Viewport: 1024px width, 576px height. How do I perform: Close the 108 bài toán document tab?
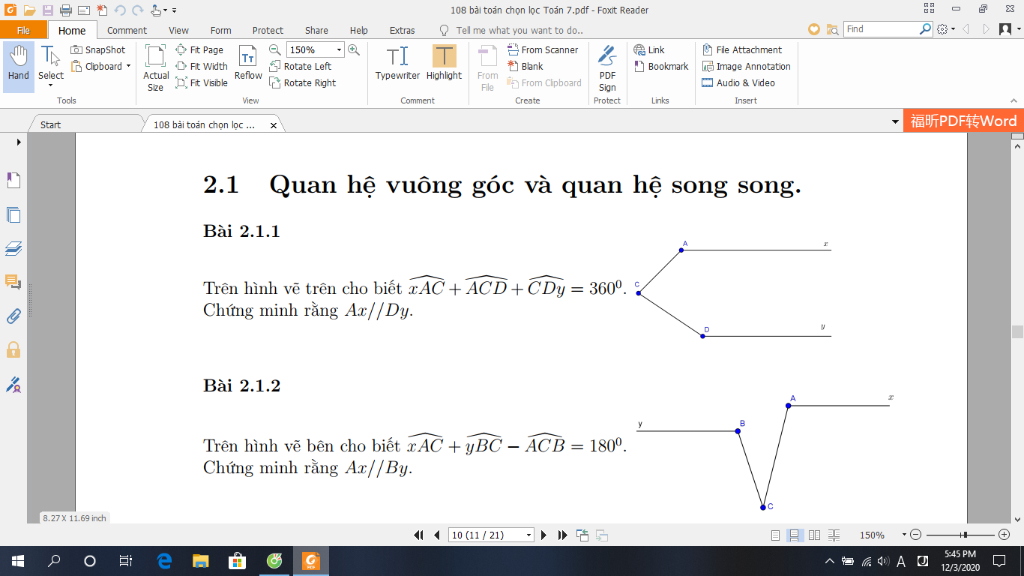pyautogui.click(x=274, y=125)
